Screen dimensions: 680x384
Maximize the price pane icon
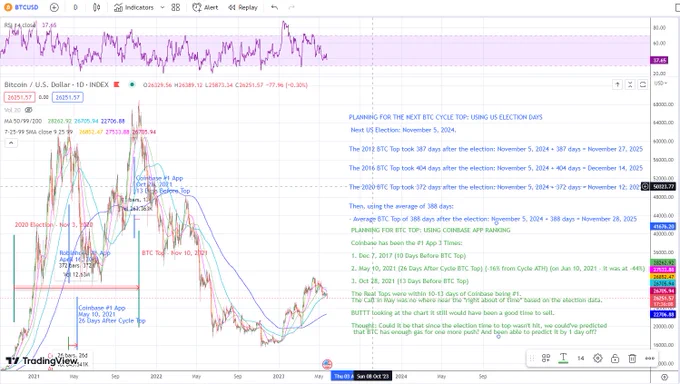point(643,84)
